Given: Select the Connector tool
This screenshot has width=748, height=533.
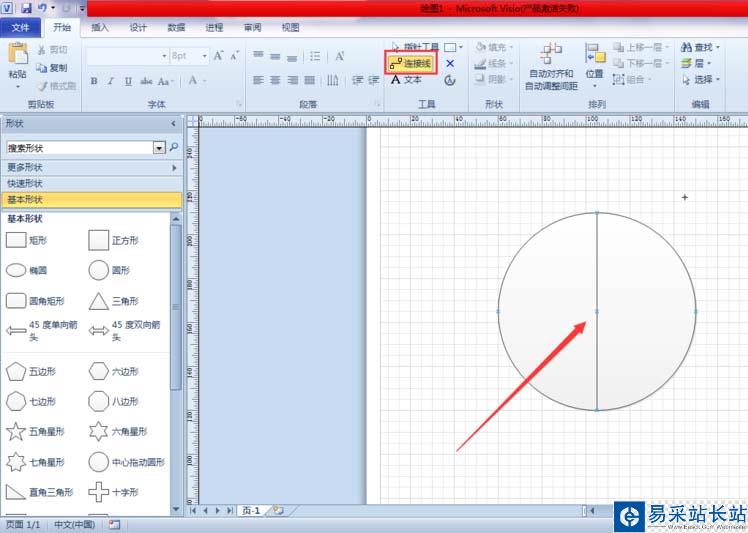Looking at the screenshot, I should (411, 63).
